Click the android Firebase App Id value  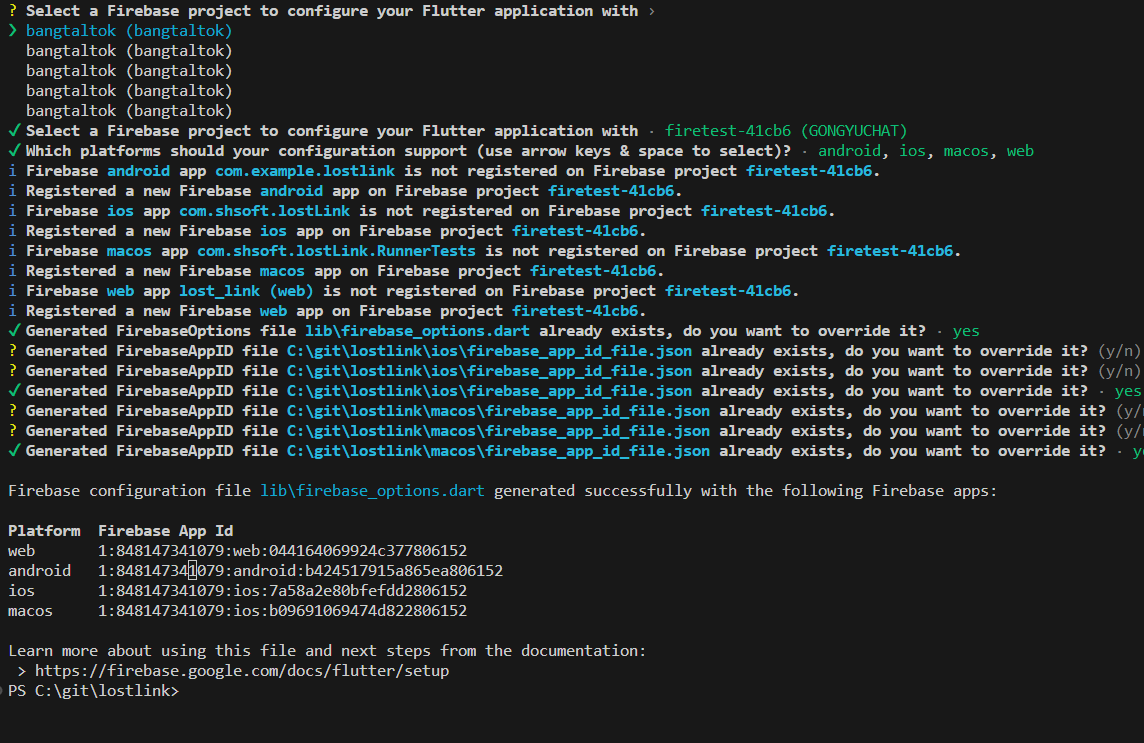(x=301, y=571)
